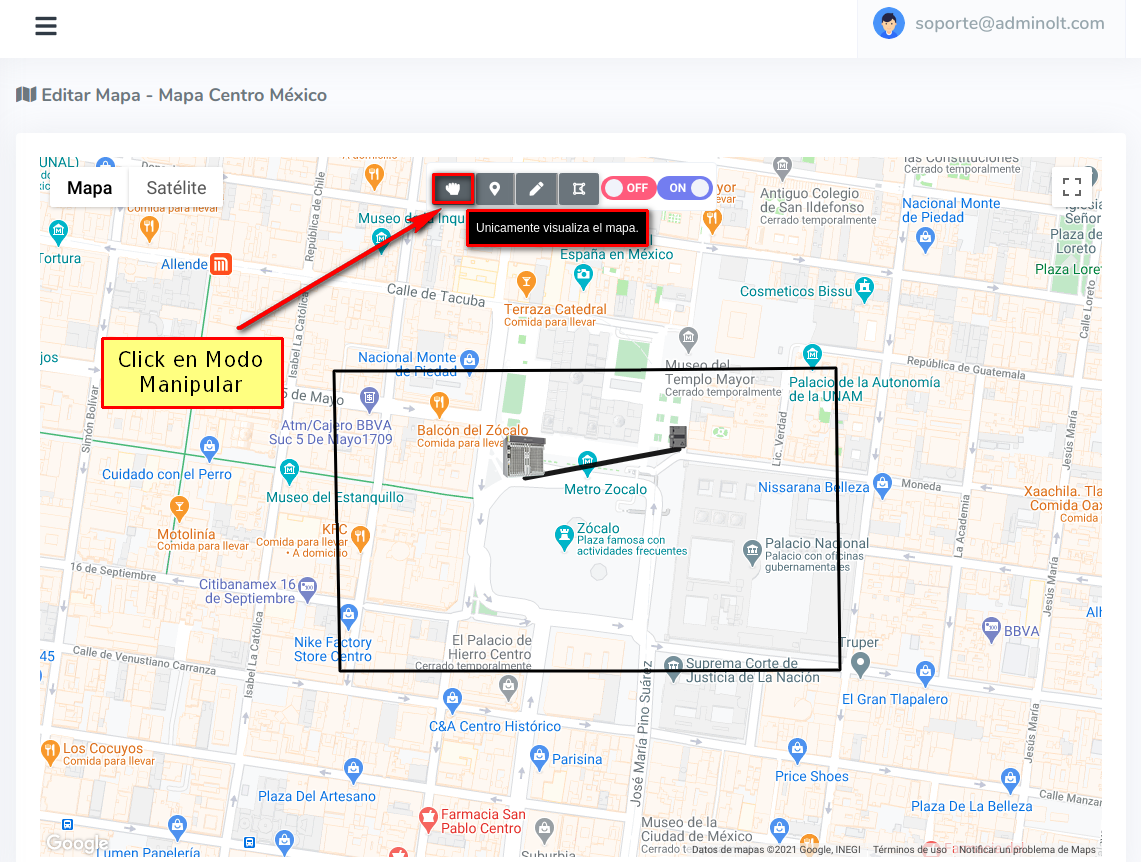Toggle the red OFF switch
Image resolution: width=1141 pixels, height=862 pixels.
tap(627, 188)
